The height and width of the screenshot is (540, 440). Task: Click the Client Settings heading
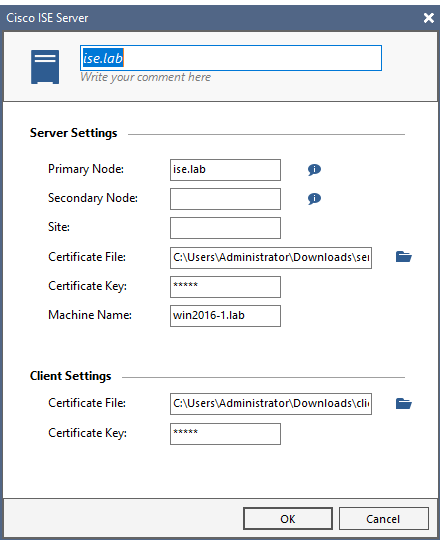coord(71,376)
